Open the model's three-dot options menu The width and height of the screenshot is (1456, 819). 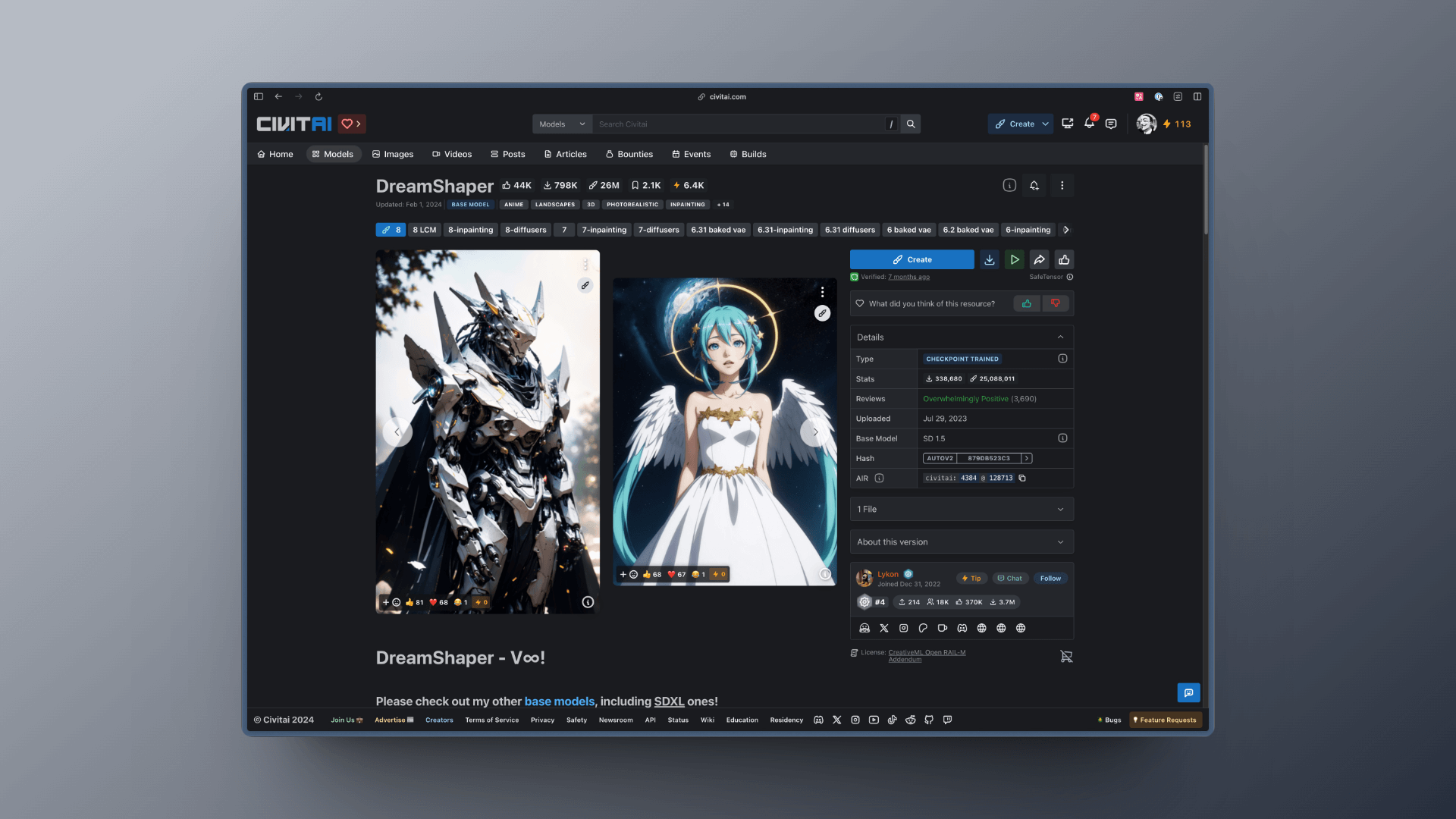coord(1062,185)
